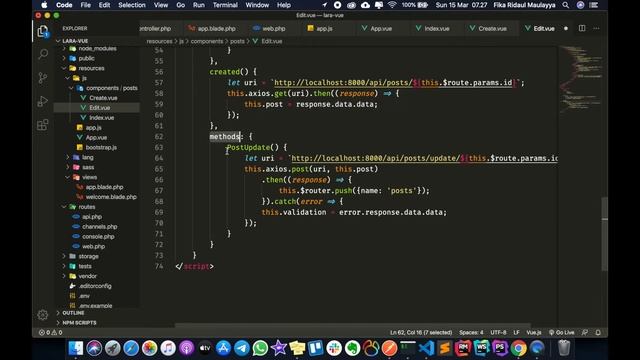Screen dimensions: 640x360
Task: Open the Apple menu
Action: (44, 5)
